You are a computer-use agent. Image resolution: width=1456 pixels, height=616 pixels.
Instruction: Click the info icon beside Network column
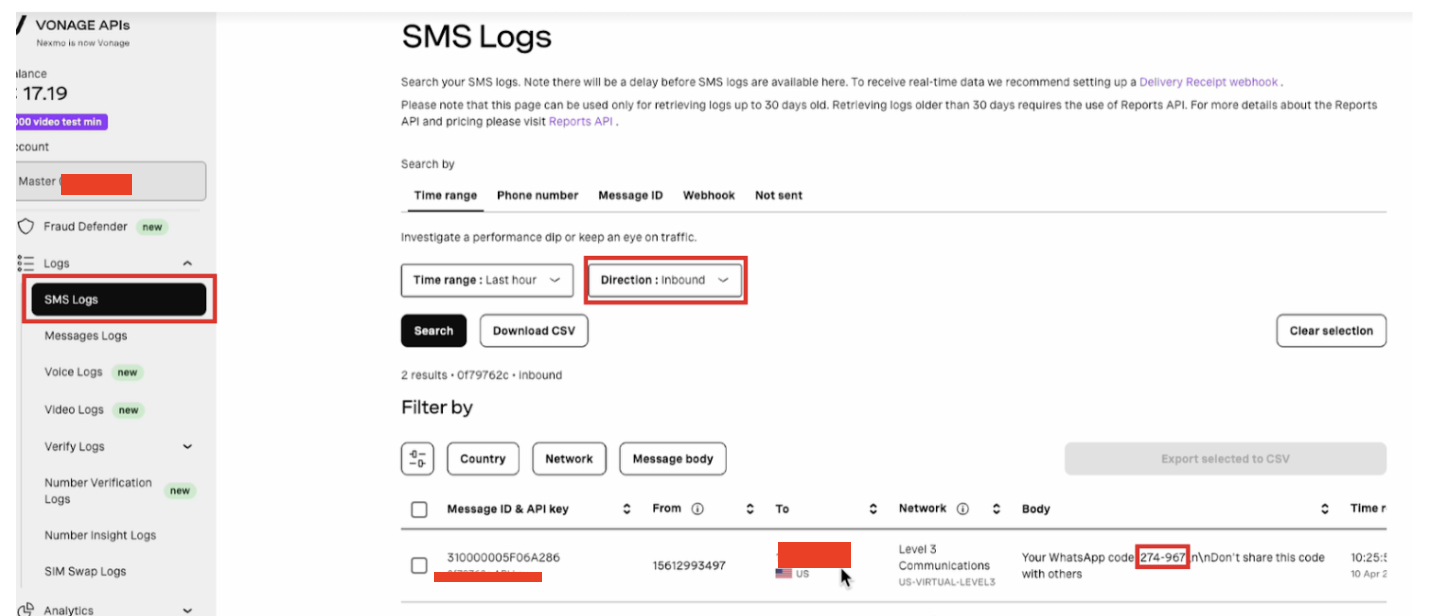pyautogui.click(x=962, y=509)
